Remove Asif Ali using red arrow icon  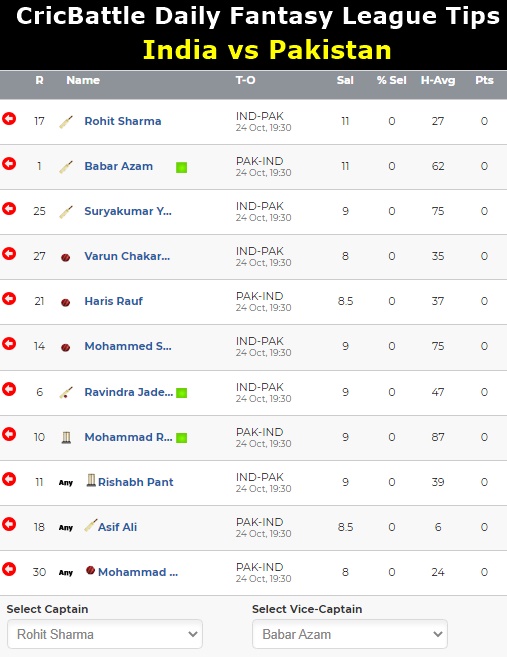9,524
